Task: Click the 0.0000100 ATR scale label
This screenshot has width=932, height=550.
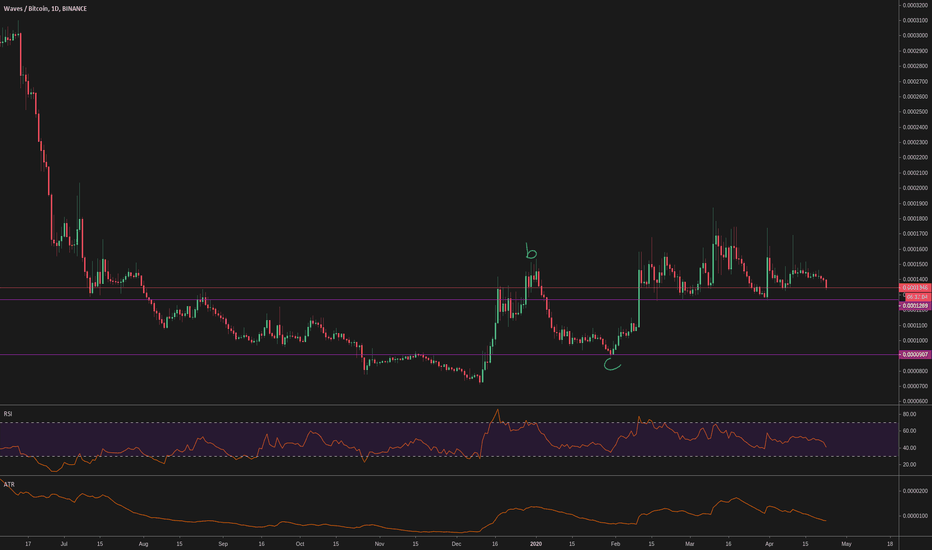Action: pos(915,516)
